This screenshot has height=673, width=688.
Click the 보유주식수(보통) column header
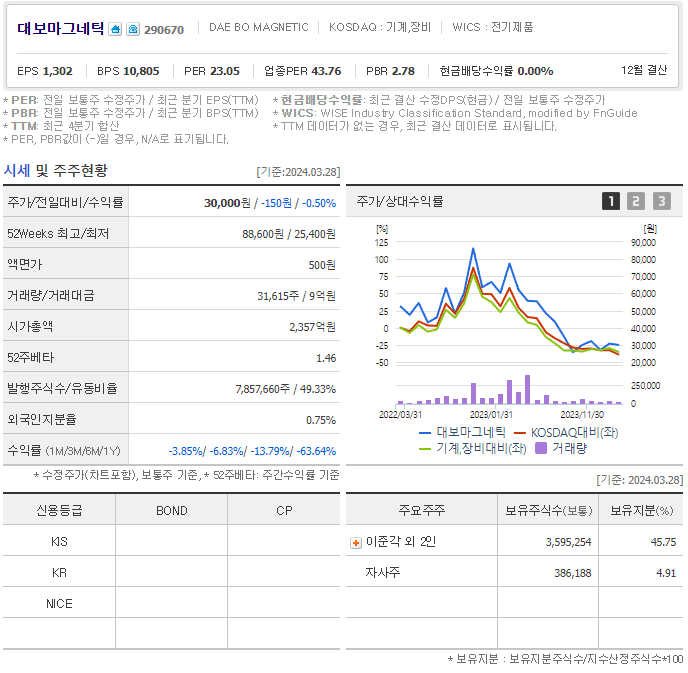[548, 510]
